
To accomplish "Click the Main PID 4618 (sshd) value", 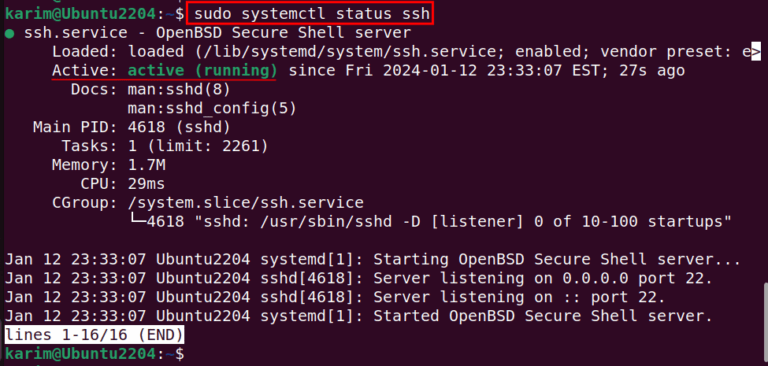I will [x=179, y=127].
